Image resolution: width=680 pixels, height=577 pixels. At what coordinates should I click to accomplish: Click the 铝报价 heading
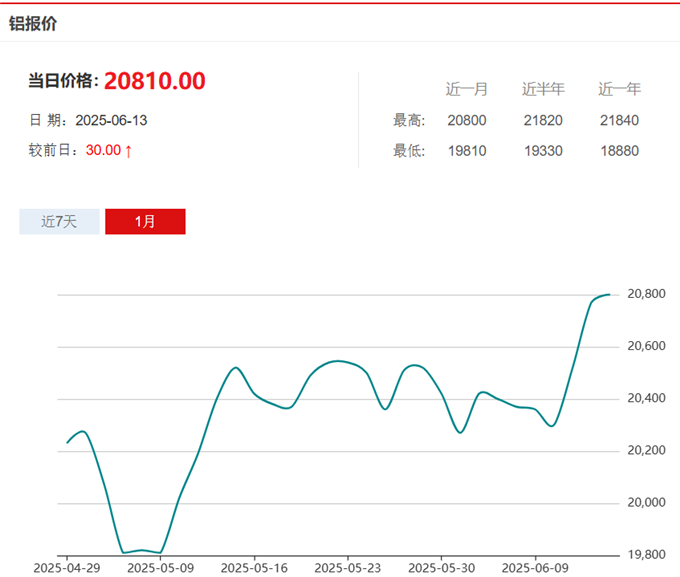coord(33,23)
